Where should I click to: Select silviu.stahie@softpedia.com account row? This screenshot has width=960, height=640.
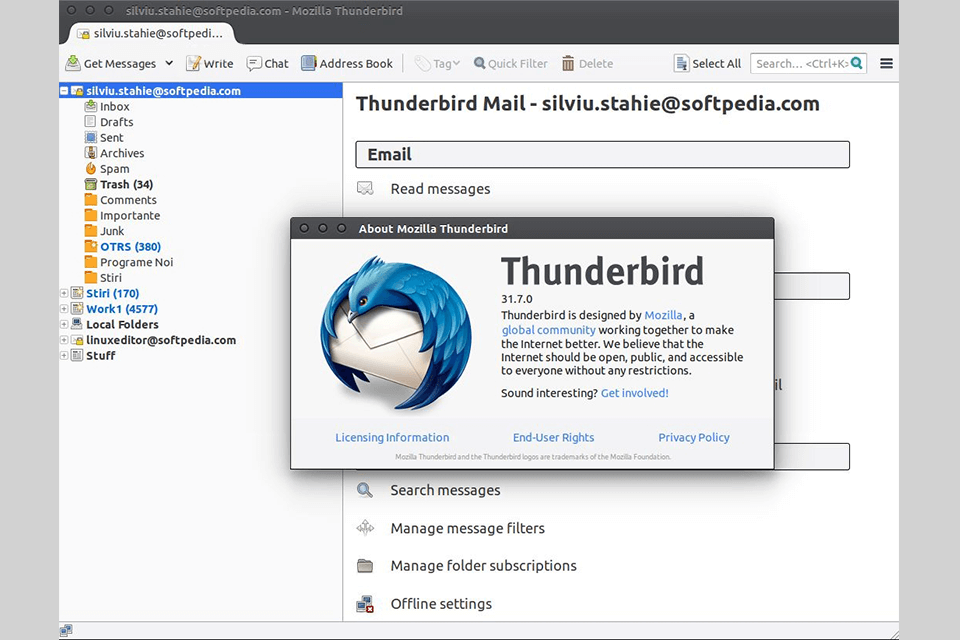201,91
